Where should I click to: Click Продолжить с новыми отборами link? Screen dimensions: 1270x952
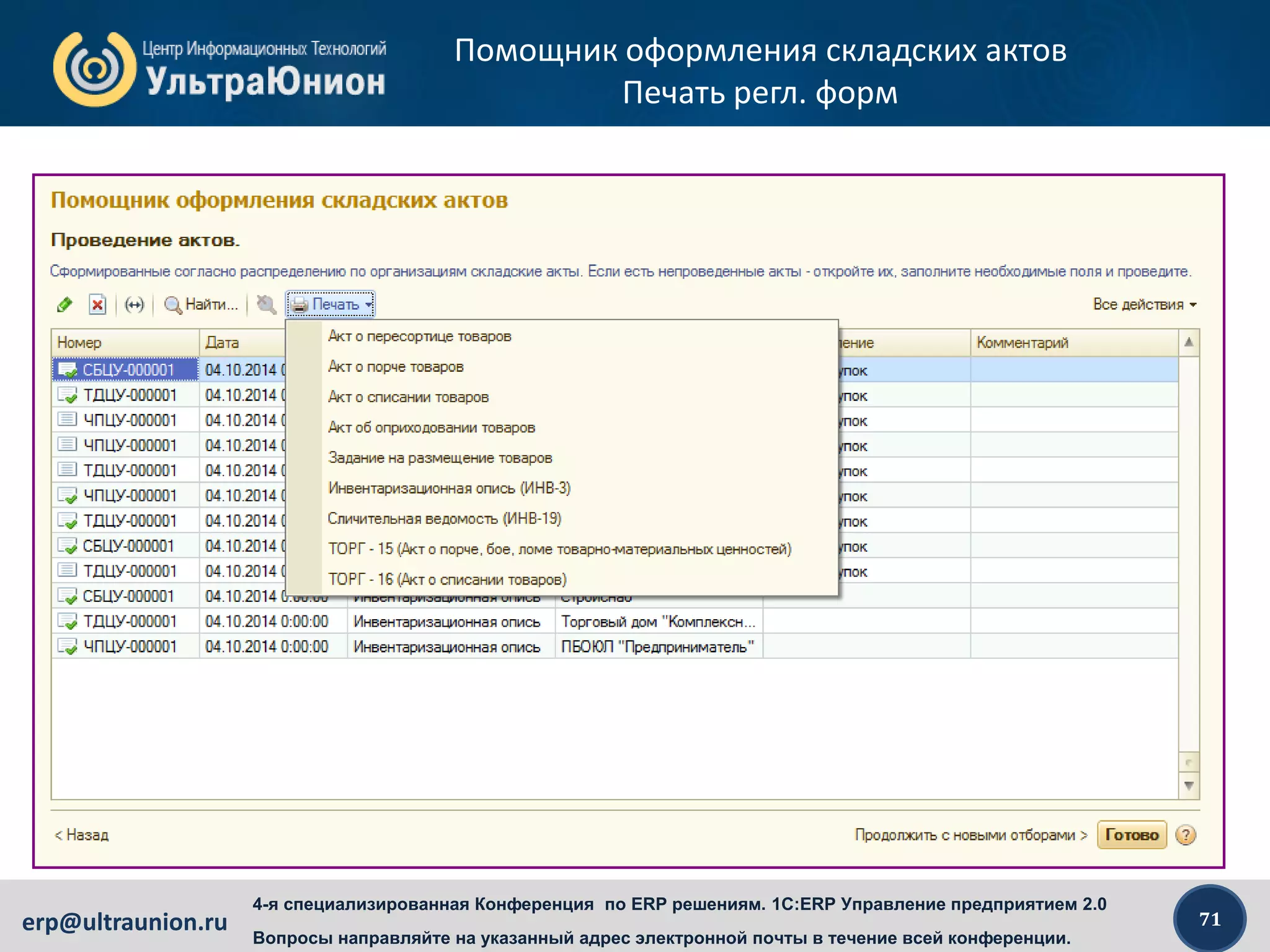(971, 835)
